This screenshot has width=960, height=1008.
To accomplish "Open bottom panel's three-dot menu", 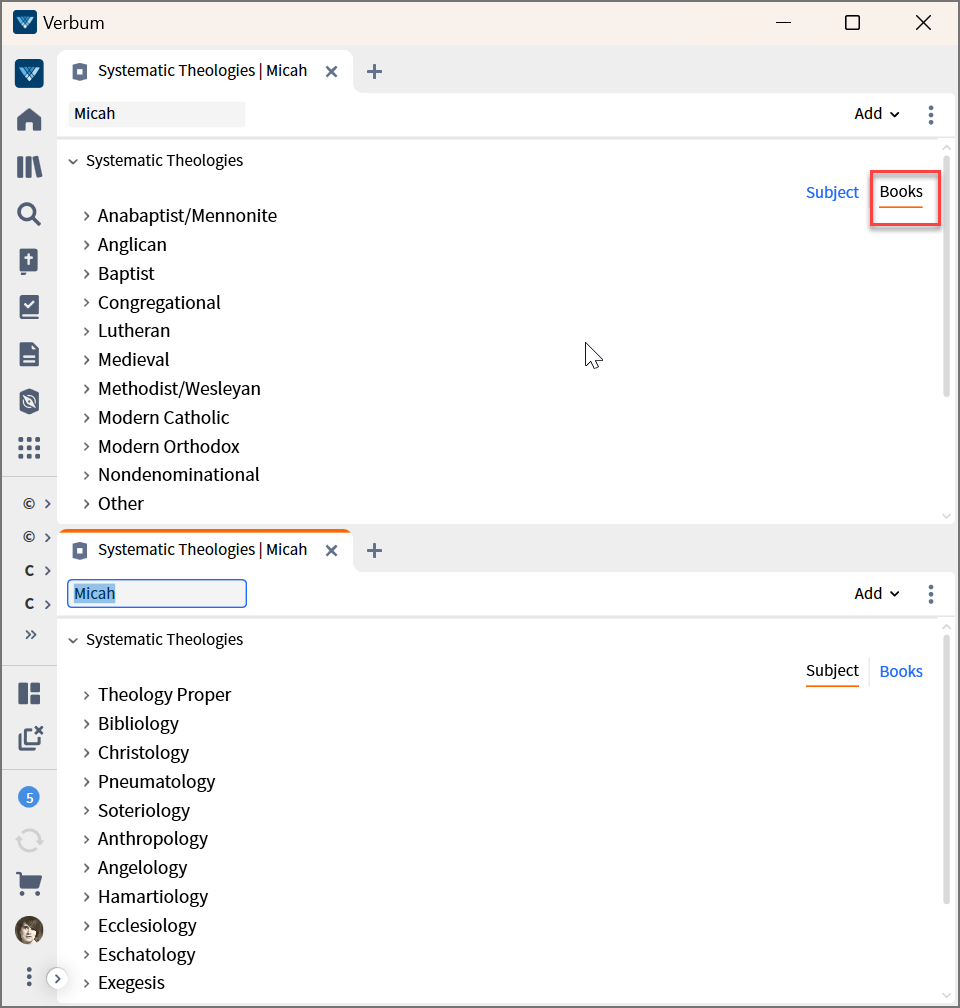I will point(930,594).
